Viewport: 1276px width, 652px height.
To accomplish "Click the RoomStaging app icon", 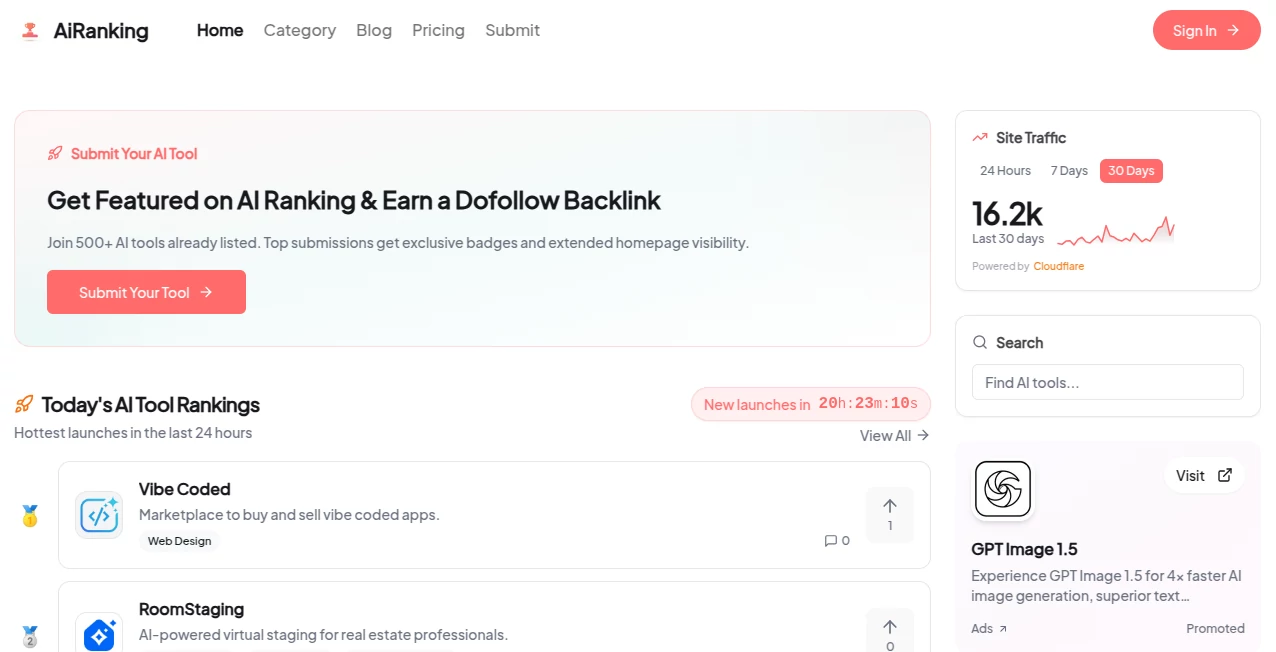I will tap(98, 634).
